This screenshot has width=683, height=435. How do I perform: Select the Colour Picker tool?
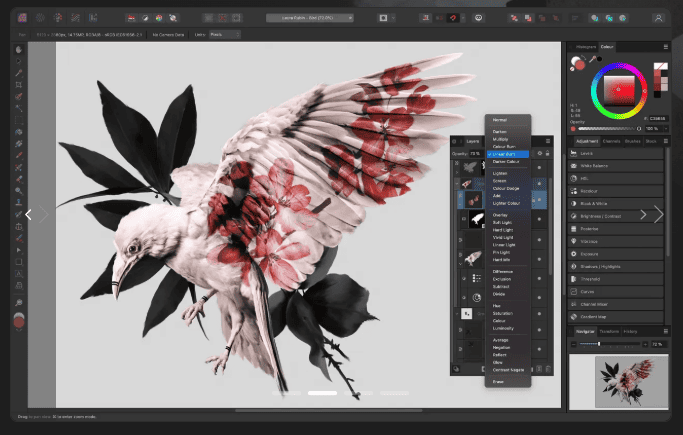coord(19,73)
